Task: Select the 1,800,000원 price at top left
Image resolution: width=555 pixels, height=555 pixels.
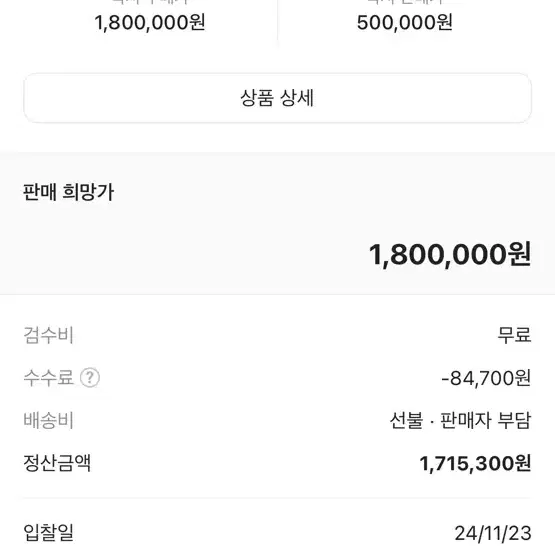Action: point(150,23)
